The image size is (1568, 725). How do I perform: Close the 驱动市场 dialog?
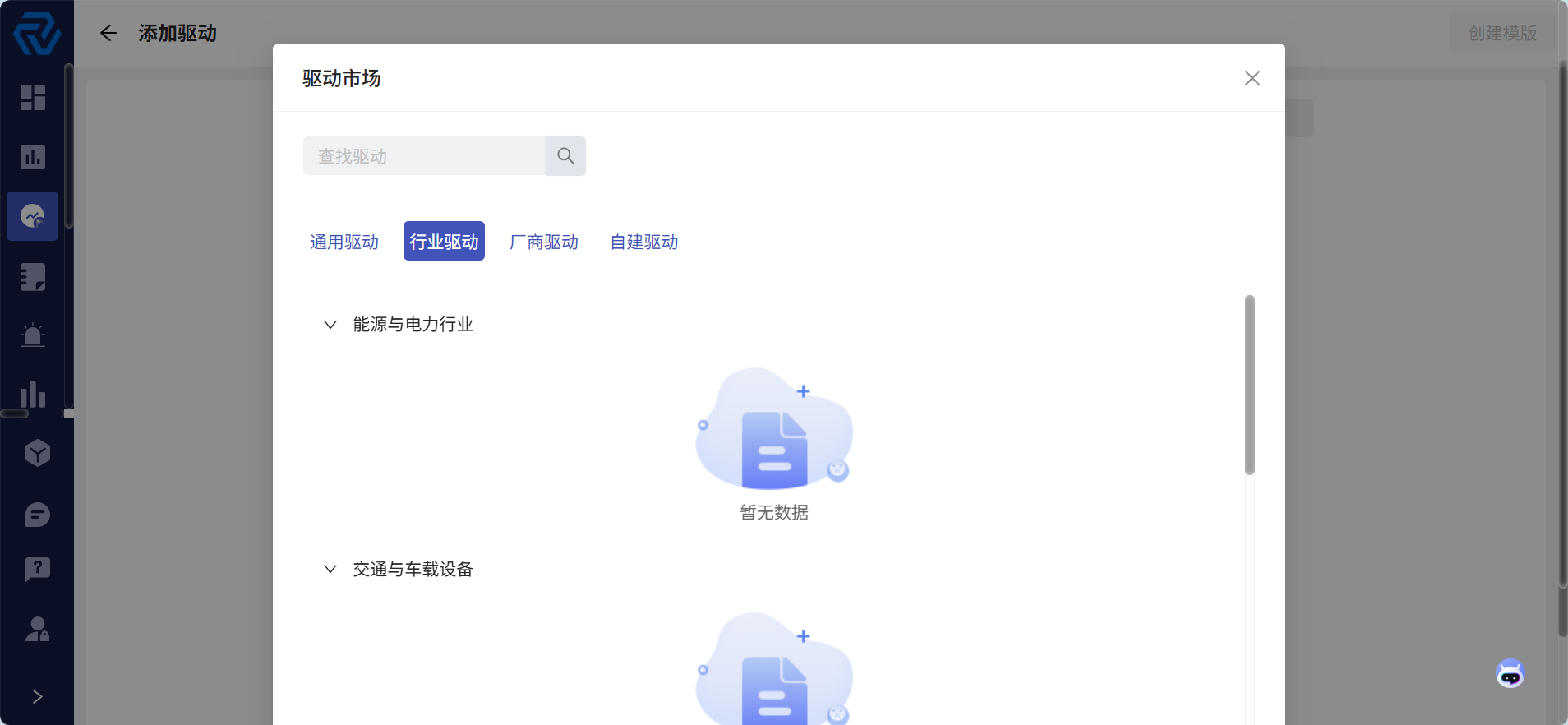[1252, 78]
